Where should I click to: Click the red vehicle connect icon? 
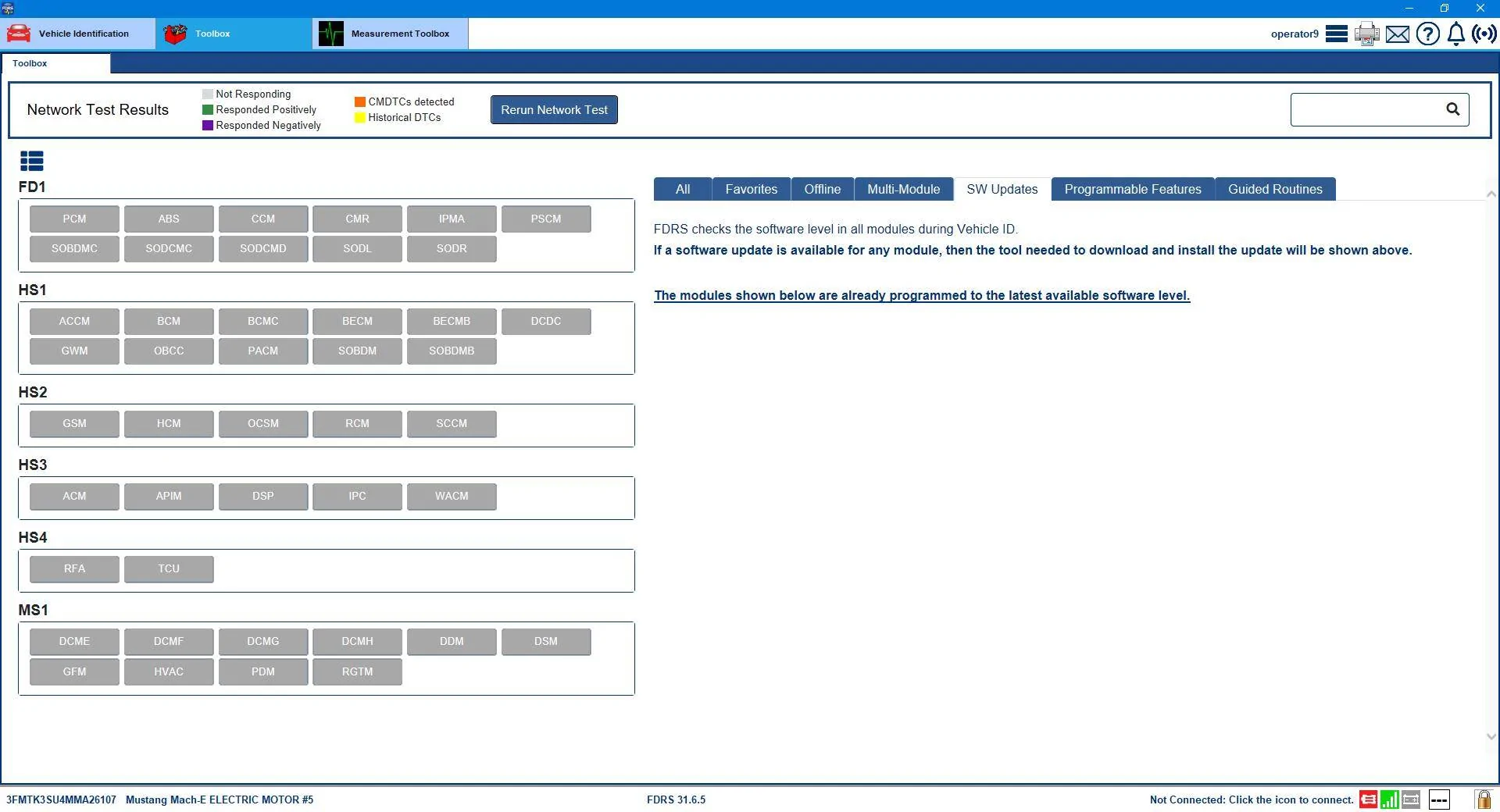[x=1368, y=800]
